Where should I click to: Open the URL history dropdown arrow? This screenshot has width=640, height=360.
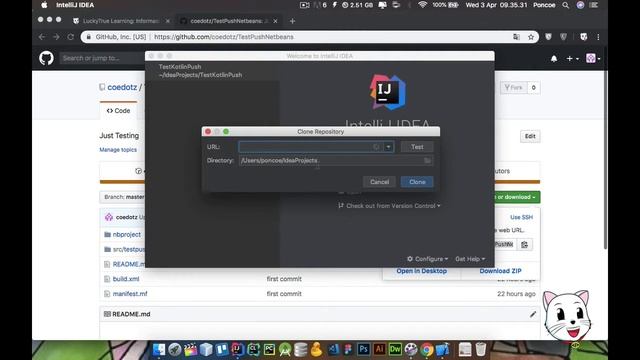coord(388,147)
